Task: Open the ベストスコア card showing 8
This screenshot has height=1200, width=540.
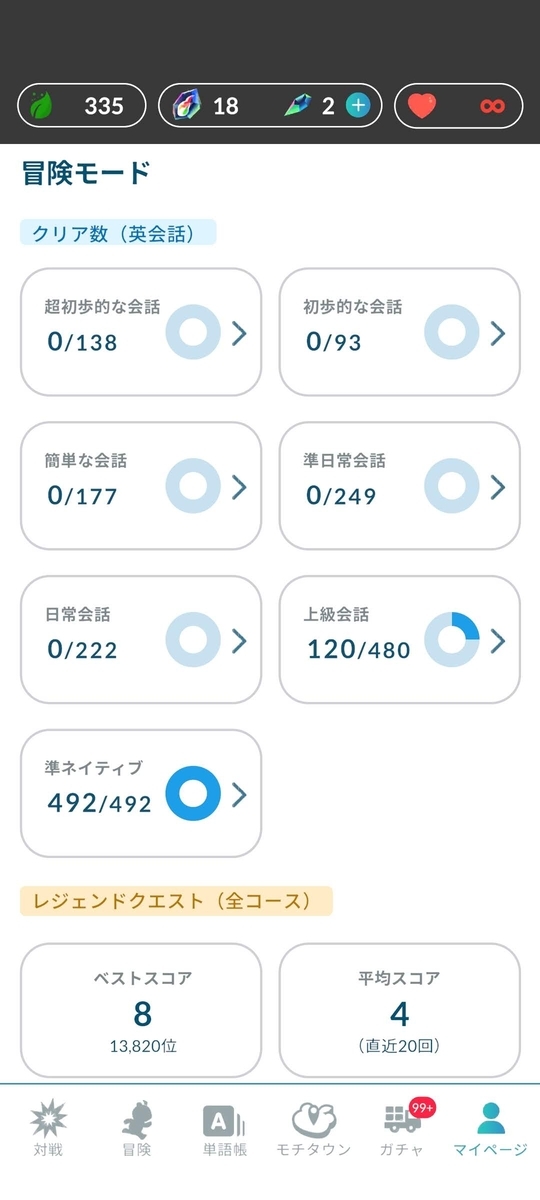Action: 141,1009
